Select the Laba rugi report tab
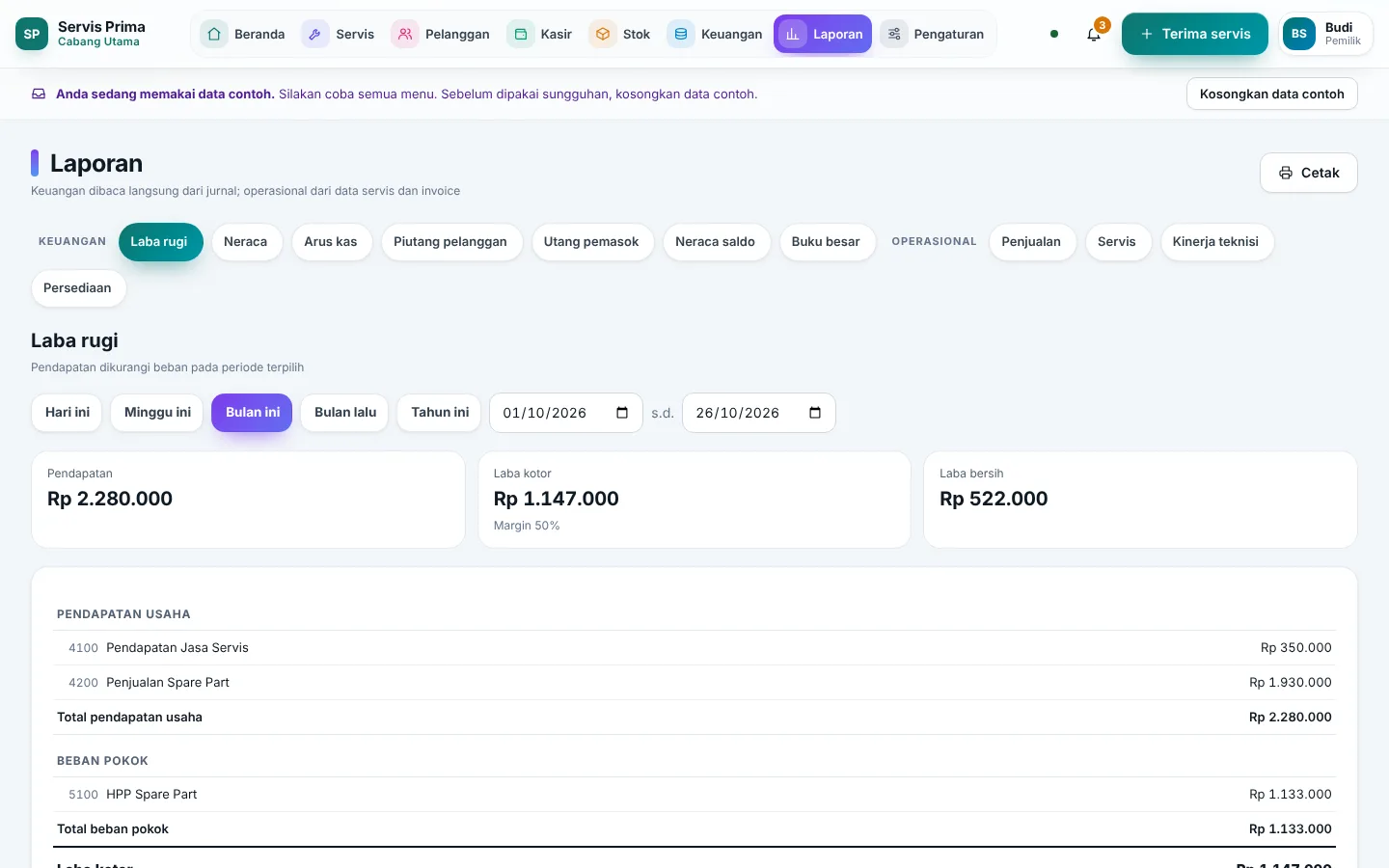The image size is (1389, 868). pyautogui.click(x=159, y=242)
